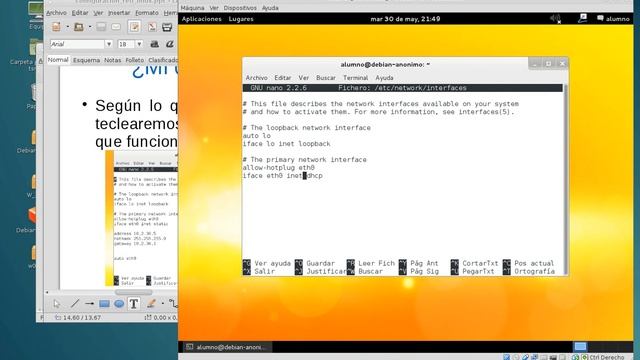The height and width of the screenshot is (360, 640).
Task: Open Buscar menu in terminal window
Action: tap(326, 78)
